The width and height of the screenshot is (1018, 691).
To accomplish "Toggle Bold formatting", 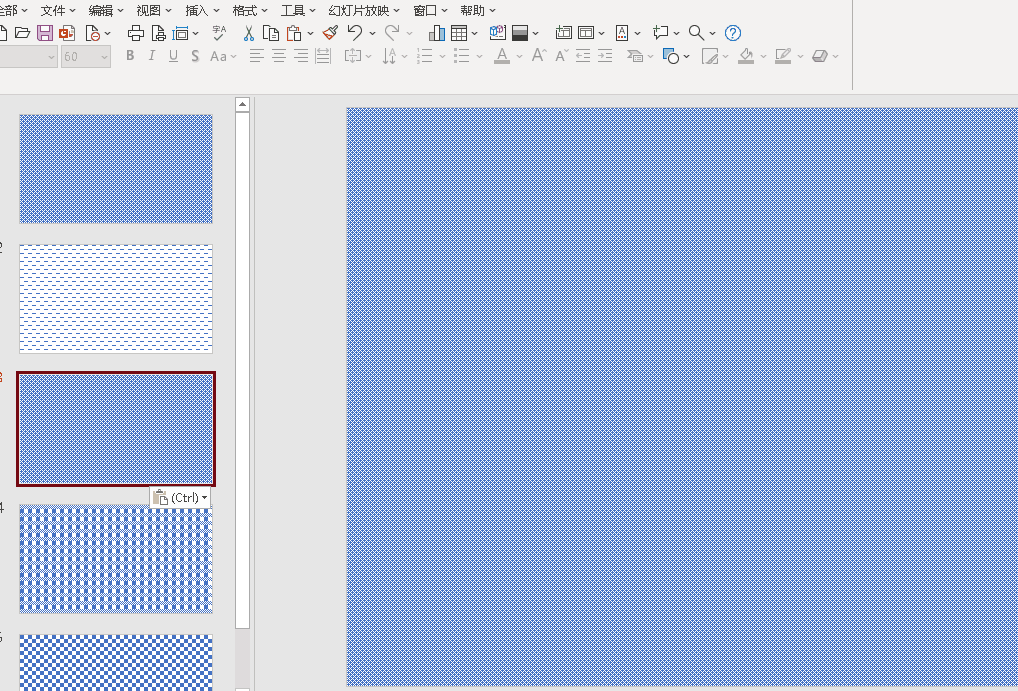I will pos(130,56).
